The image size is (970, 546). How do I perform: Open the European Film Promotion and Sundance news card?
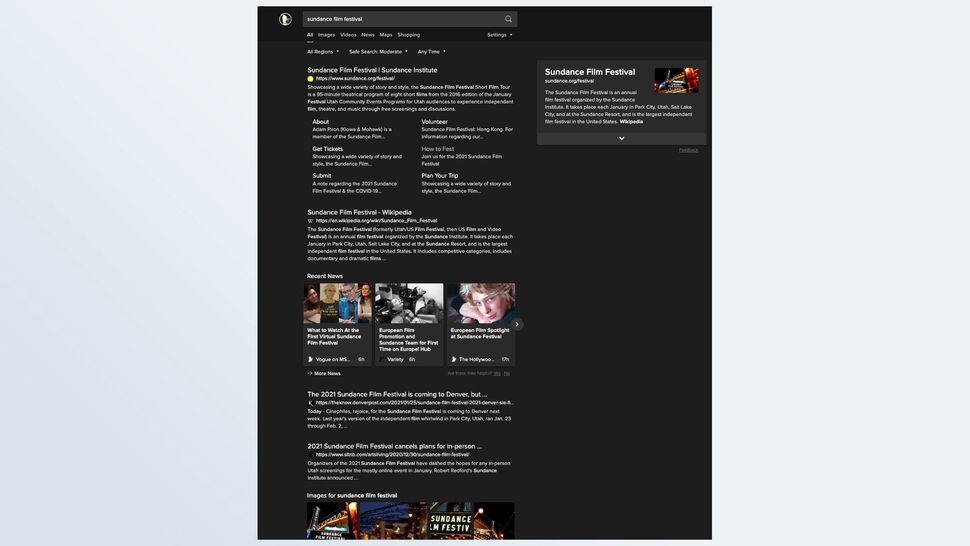409,325
